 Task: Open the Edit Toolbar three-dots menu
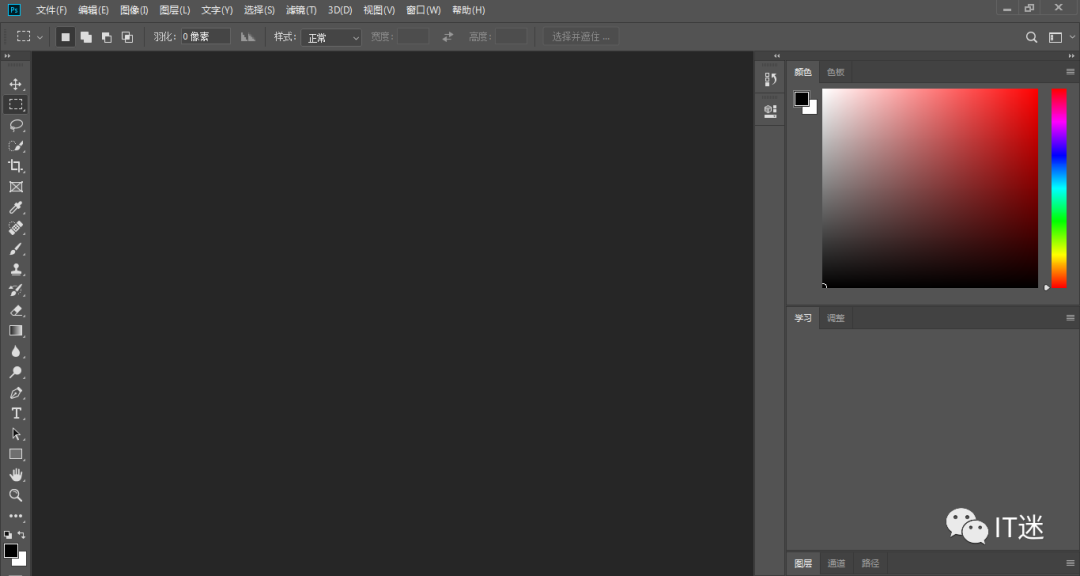pos(15,515)
